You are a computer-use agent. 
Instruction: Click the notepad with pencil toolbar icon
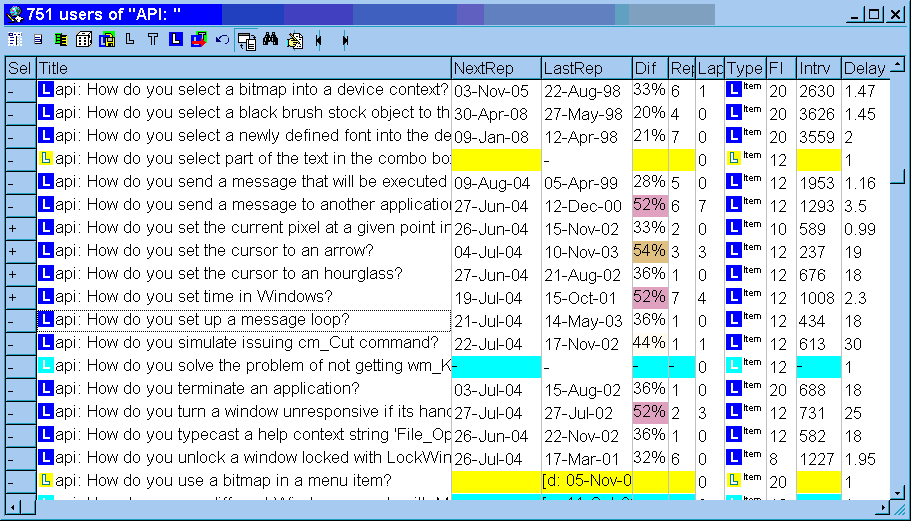pos(295,40)
